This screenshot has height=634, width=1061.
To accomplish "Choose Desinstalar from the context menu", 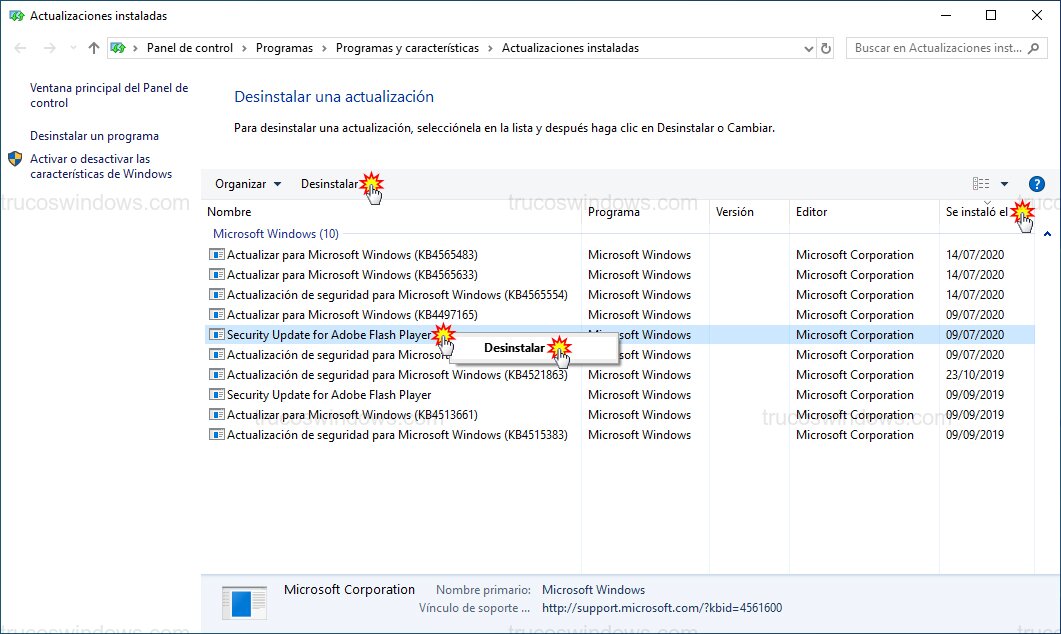I will (513, 347).
